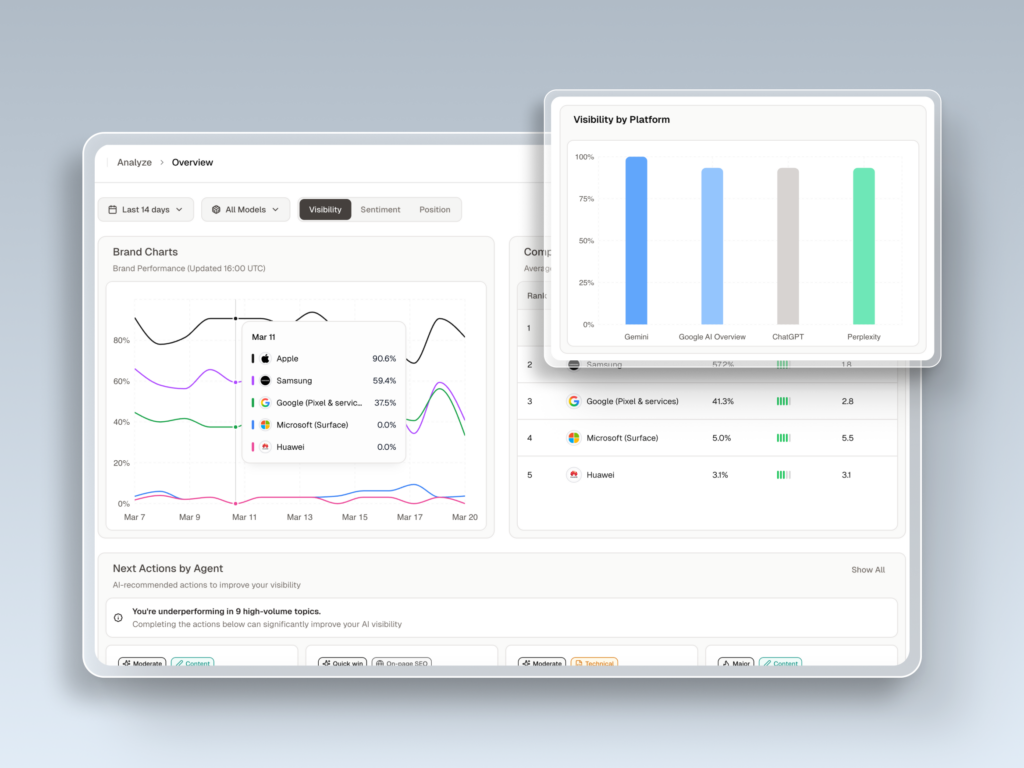Screen dimensions: 1024x768
Task: Go to Analyze in the breadcrumb
Action: pos(134,163)
